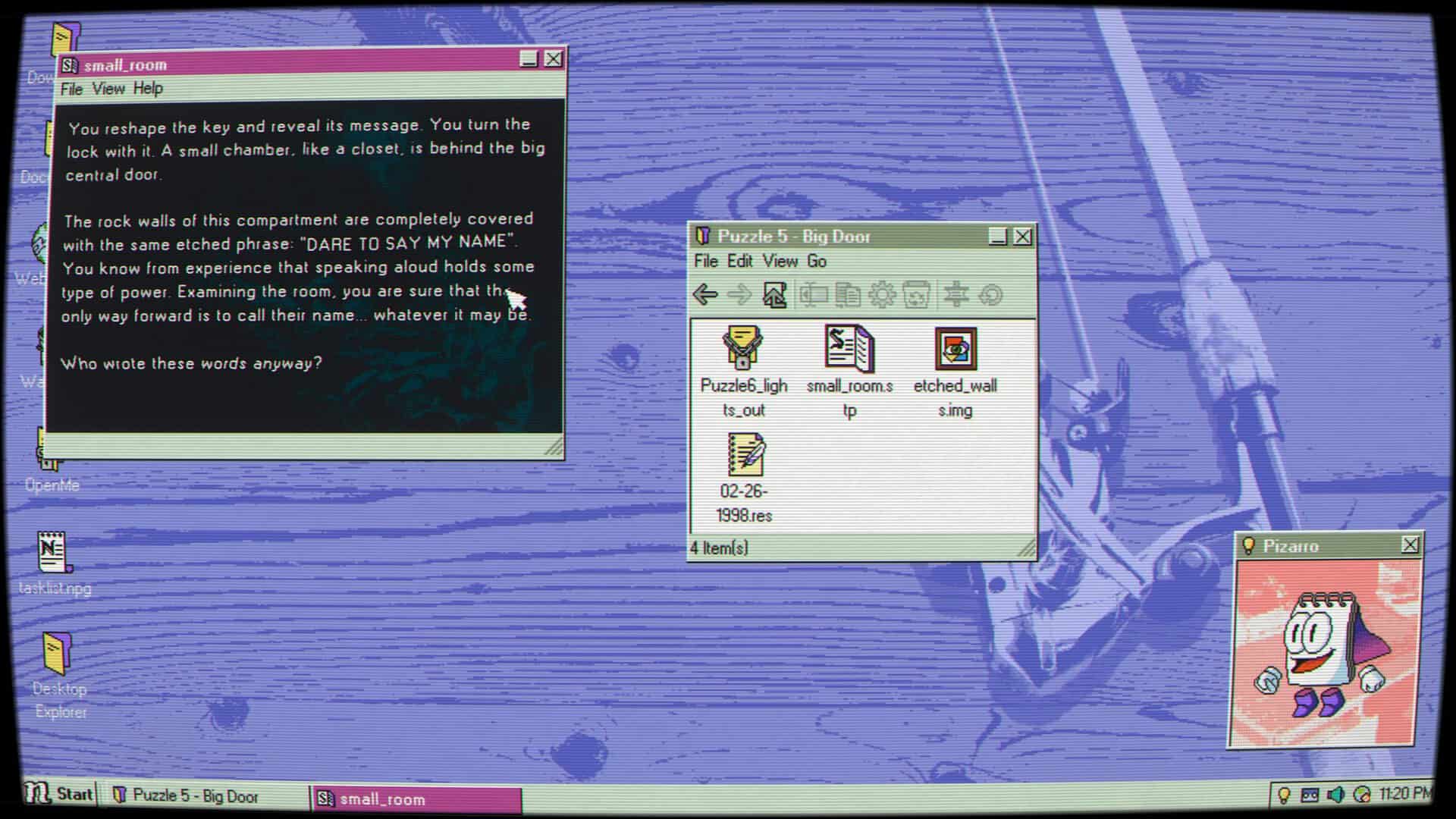Close the Pizarro window
1456x819 pixels.
coord(1410,544)
